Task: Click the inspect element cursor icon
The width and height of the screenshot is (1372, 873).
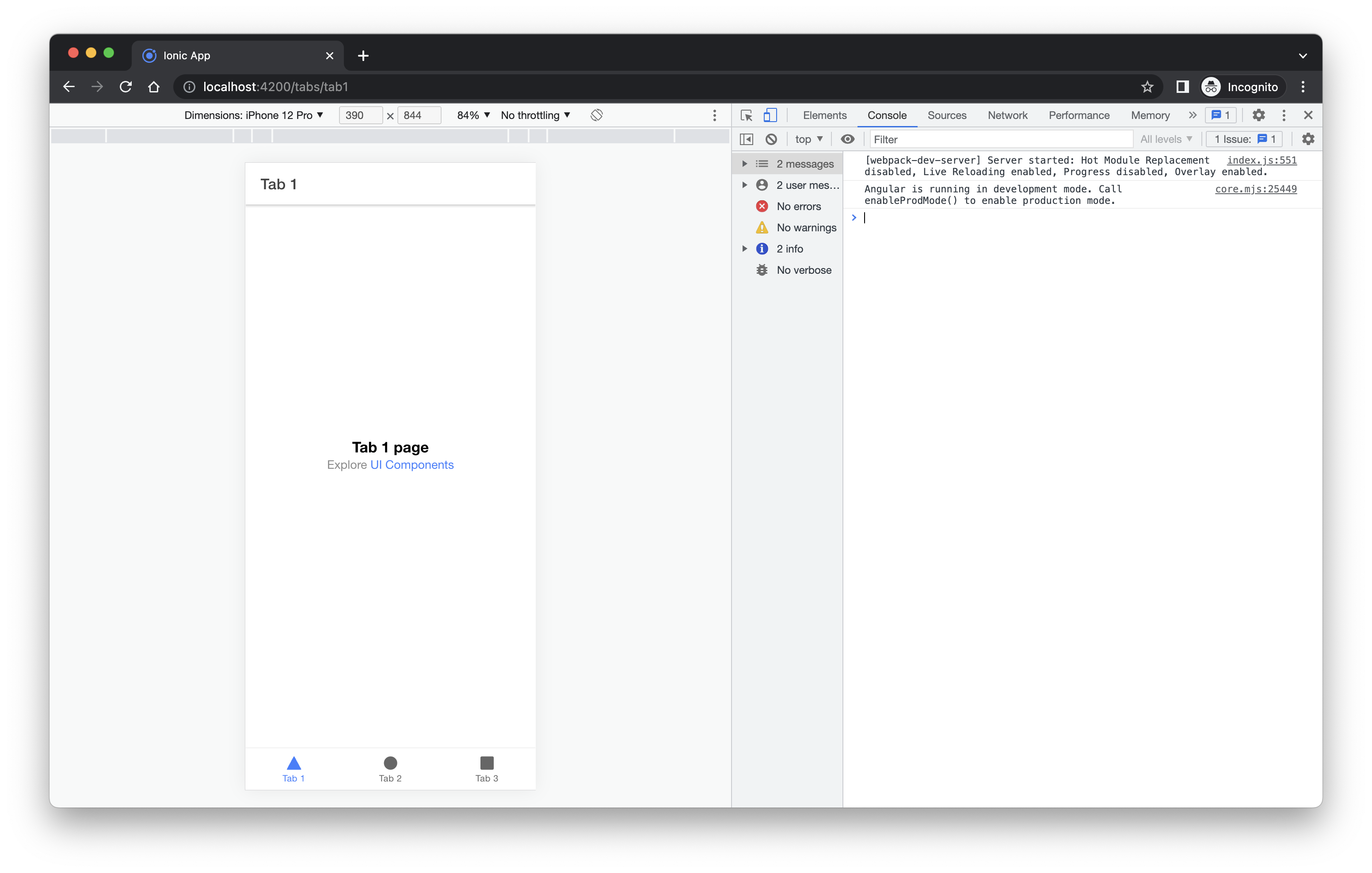Action: [x=746, y=115]
